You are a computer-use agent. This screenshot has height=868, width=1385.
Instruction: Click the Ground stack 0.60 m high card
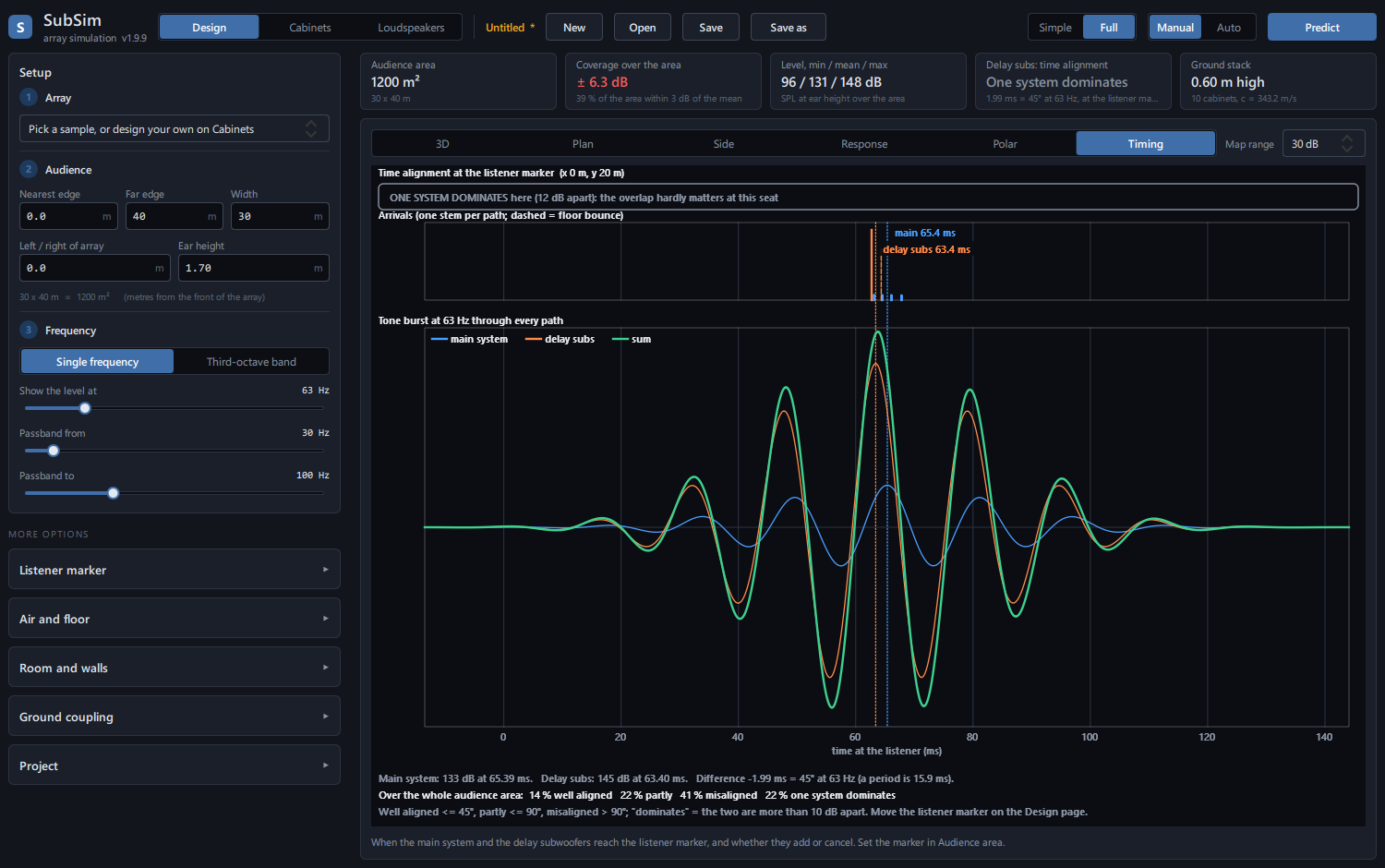click(x=1278, y=81)
